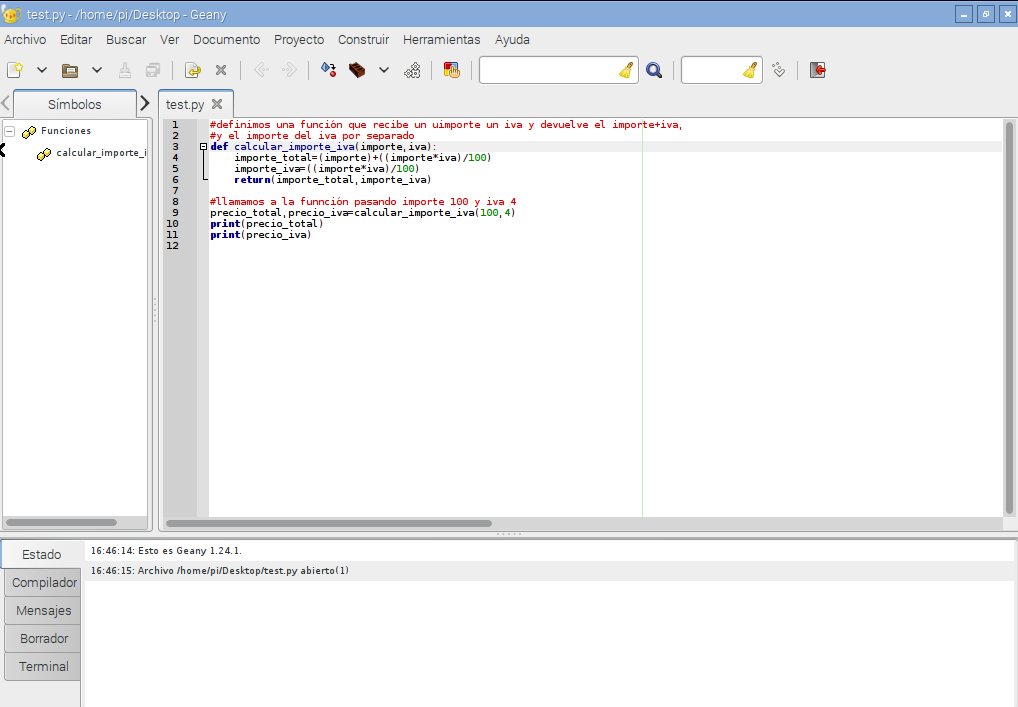Open the Herramientas menu
Viewport: 1018px width, 707px height.
[x=441, y=40]
